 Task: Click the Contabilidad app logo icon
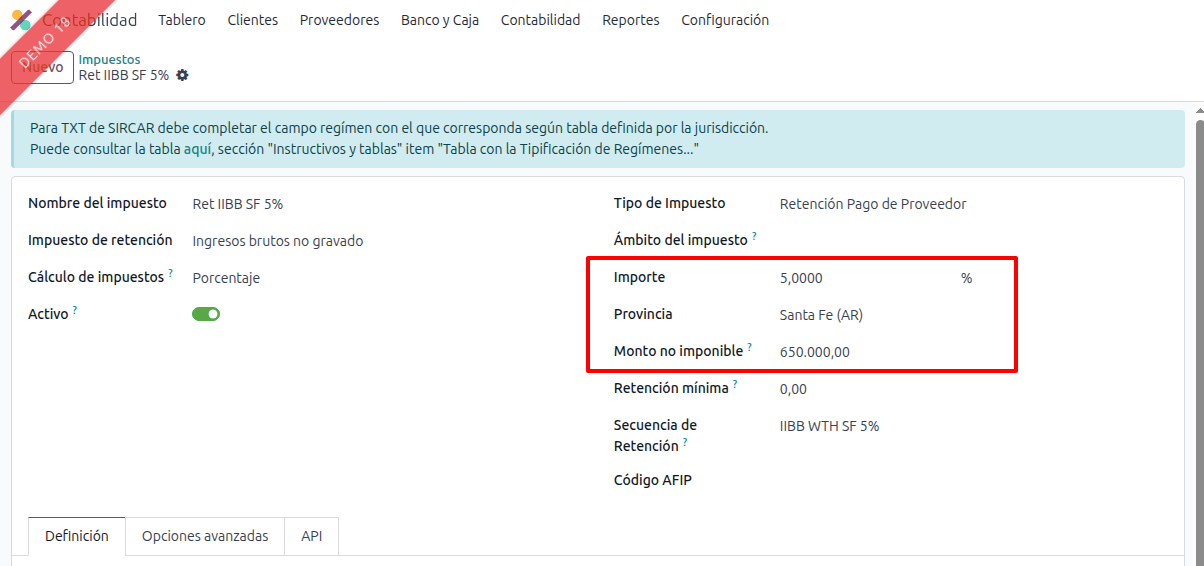click(21, 20)
